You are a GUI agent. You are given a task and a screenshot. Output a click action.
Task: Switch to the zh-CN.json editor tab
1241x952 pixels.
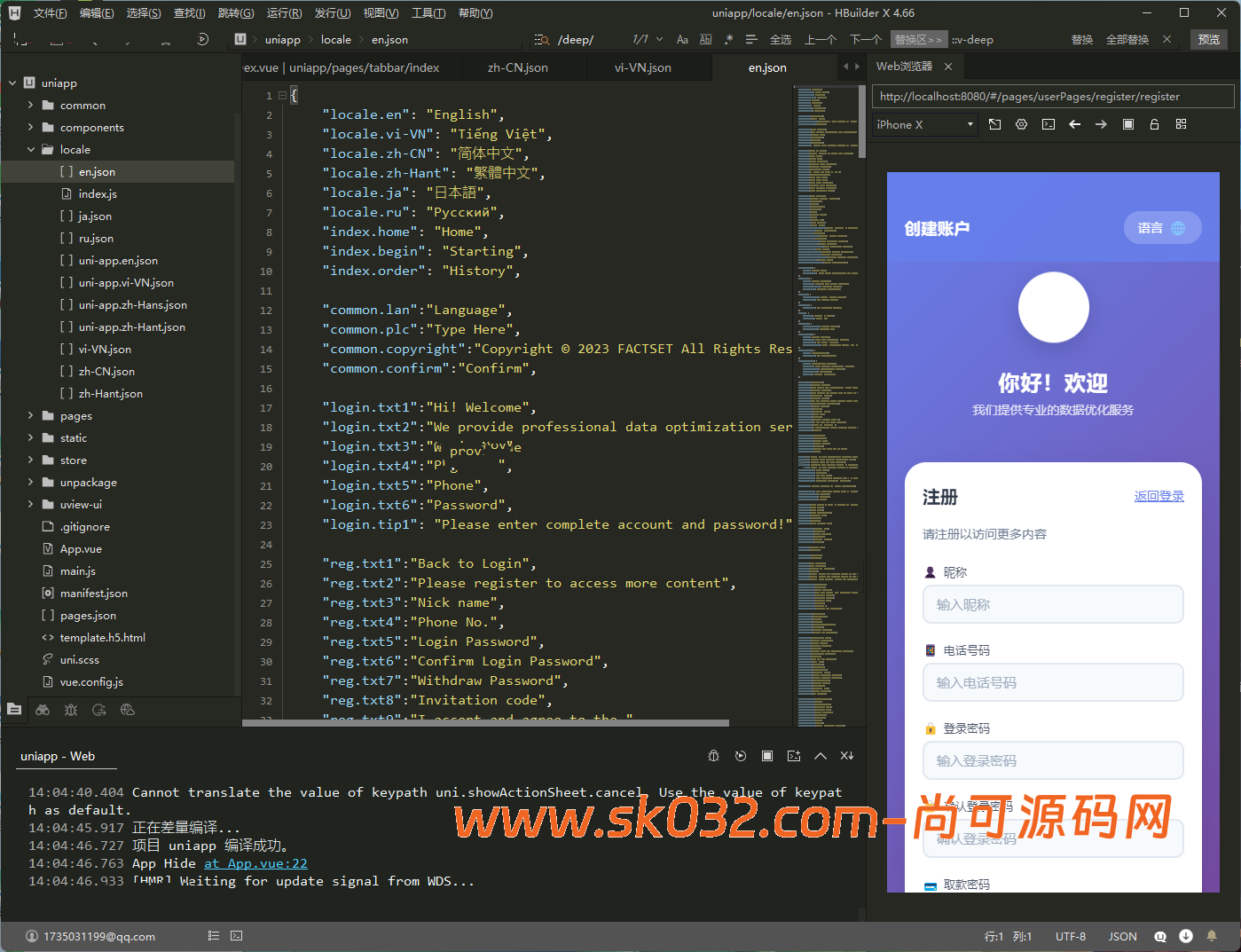point(517,68)
